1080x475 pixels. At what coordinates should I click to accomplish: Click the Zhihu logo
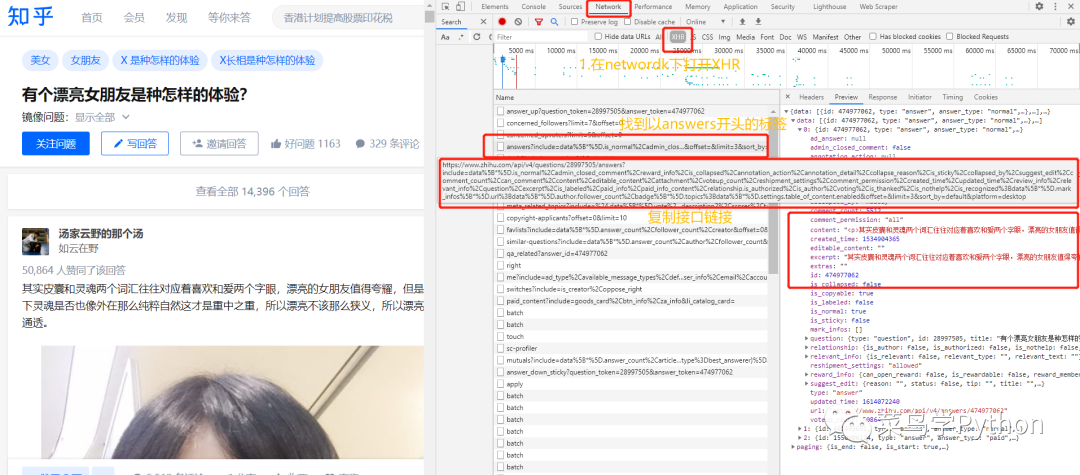(30, 17)
